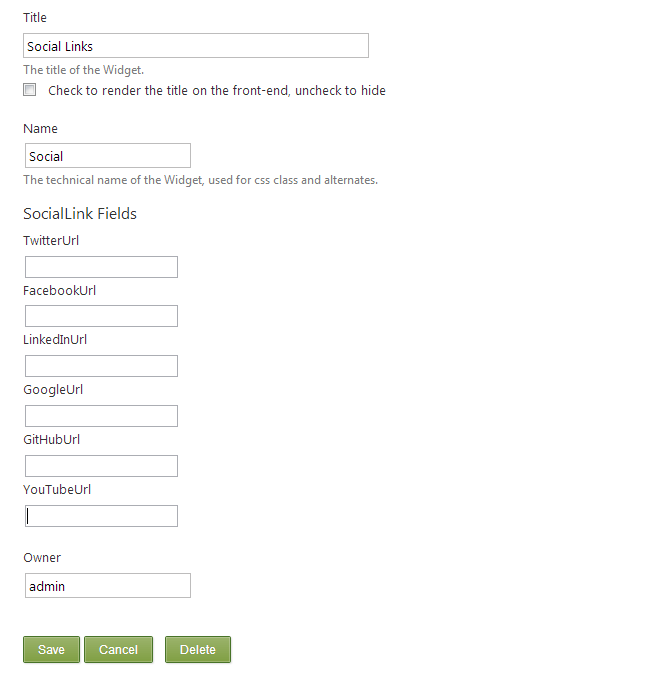Click the FacebookUrl field label
The height and width of the screenshot is (685, 648).
click(59, 290)
